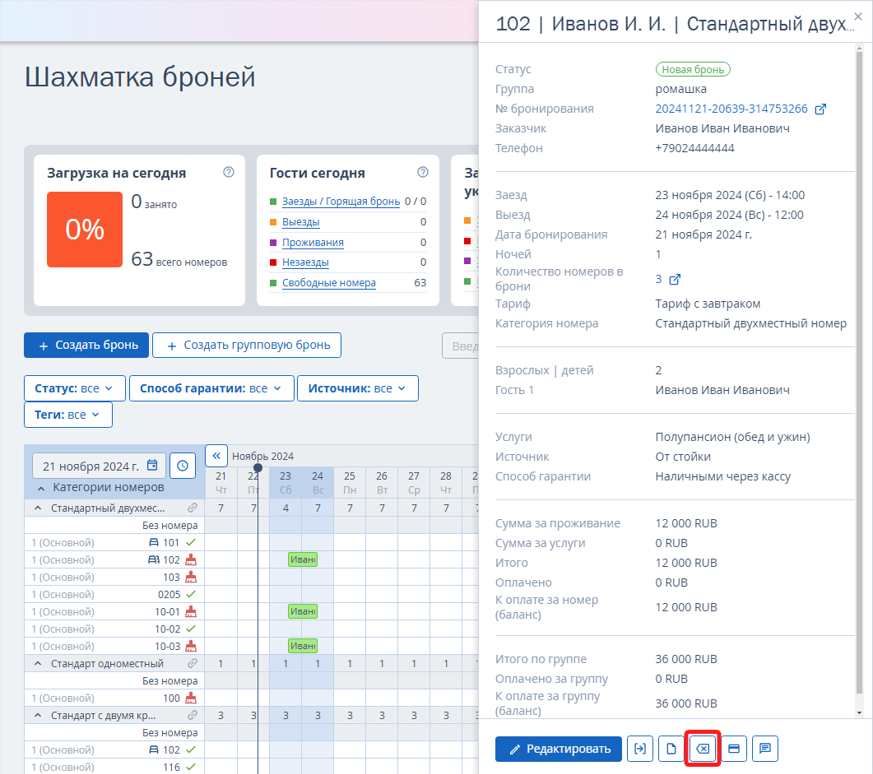This screenshot has width=873, height=774.
Task: Open the document icon button in booking panel
Action: click(x=671, y=748)
